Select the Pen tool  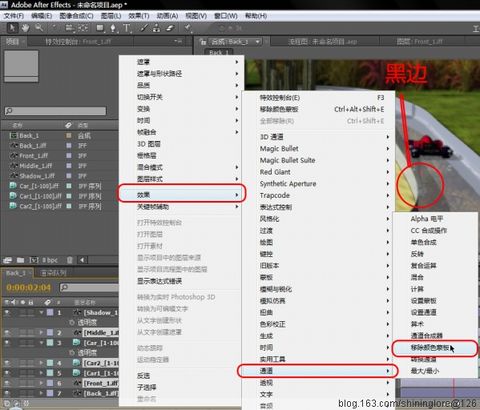click(x=113, y=28)
